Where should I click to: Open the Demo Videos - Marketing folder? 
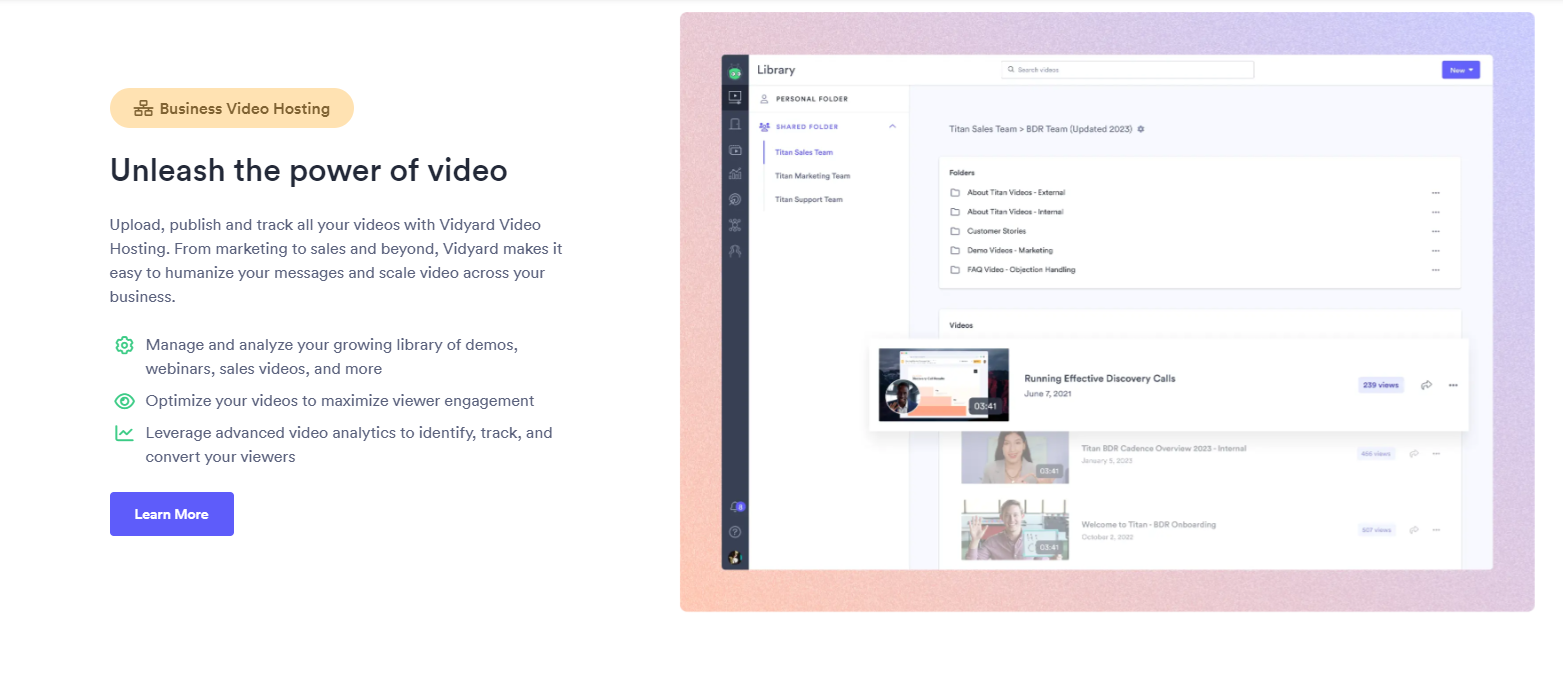click(x=1010, y=251)
